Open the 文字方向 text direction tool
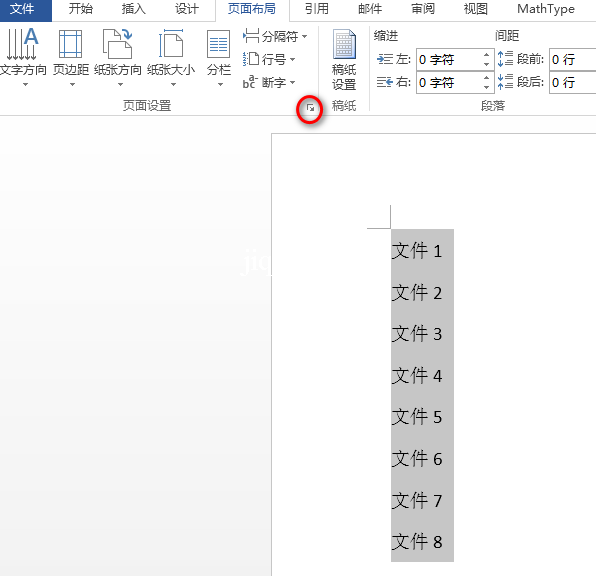The width and height of the screenshot is (596, 576). click(x=22, y=57)
